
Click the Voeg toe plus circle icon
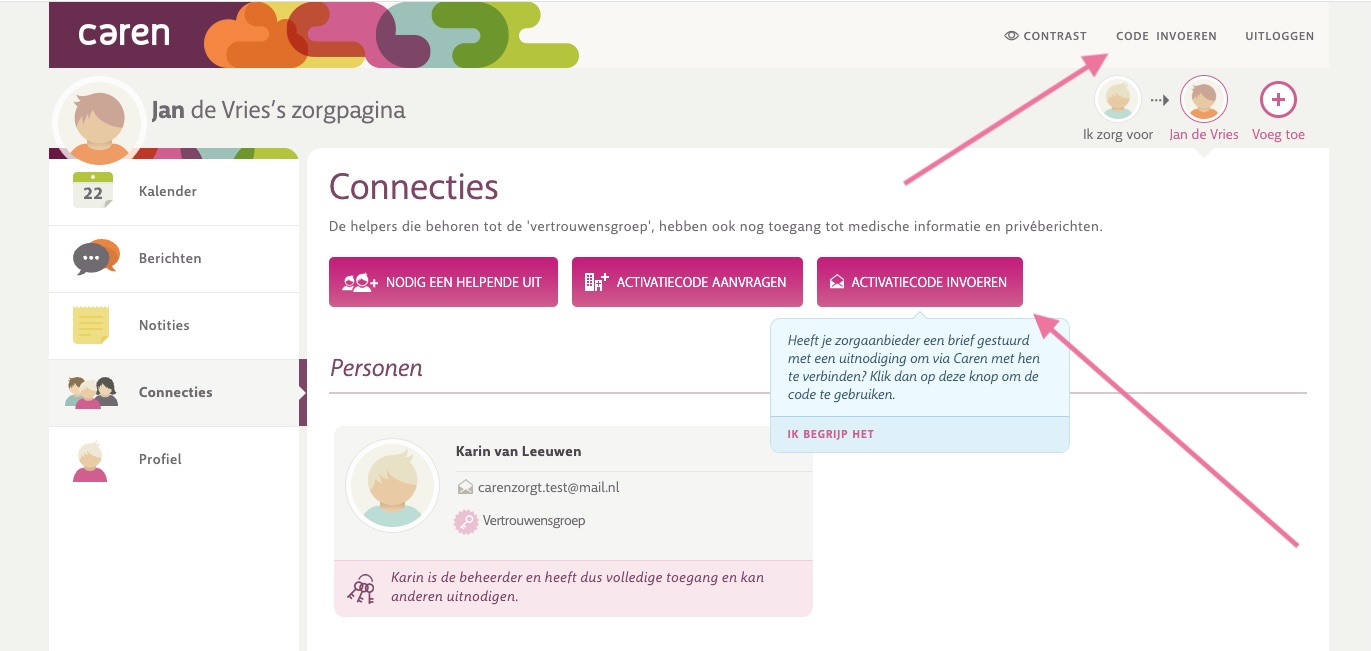tap(1278, 99)
